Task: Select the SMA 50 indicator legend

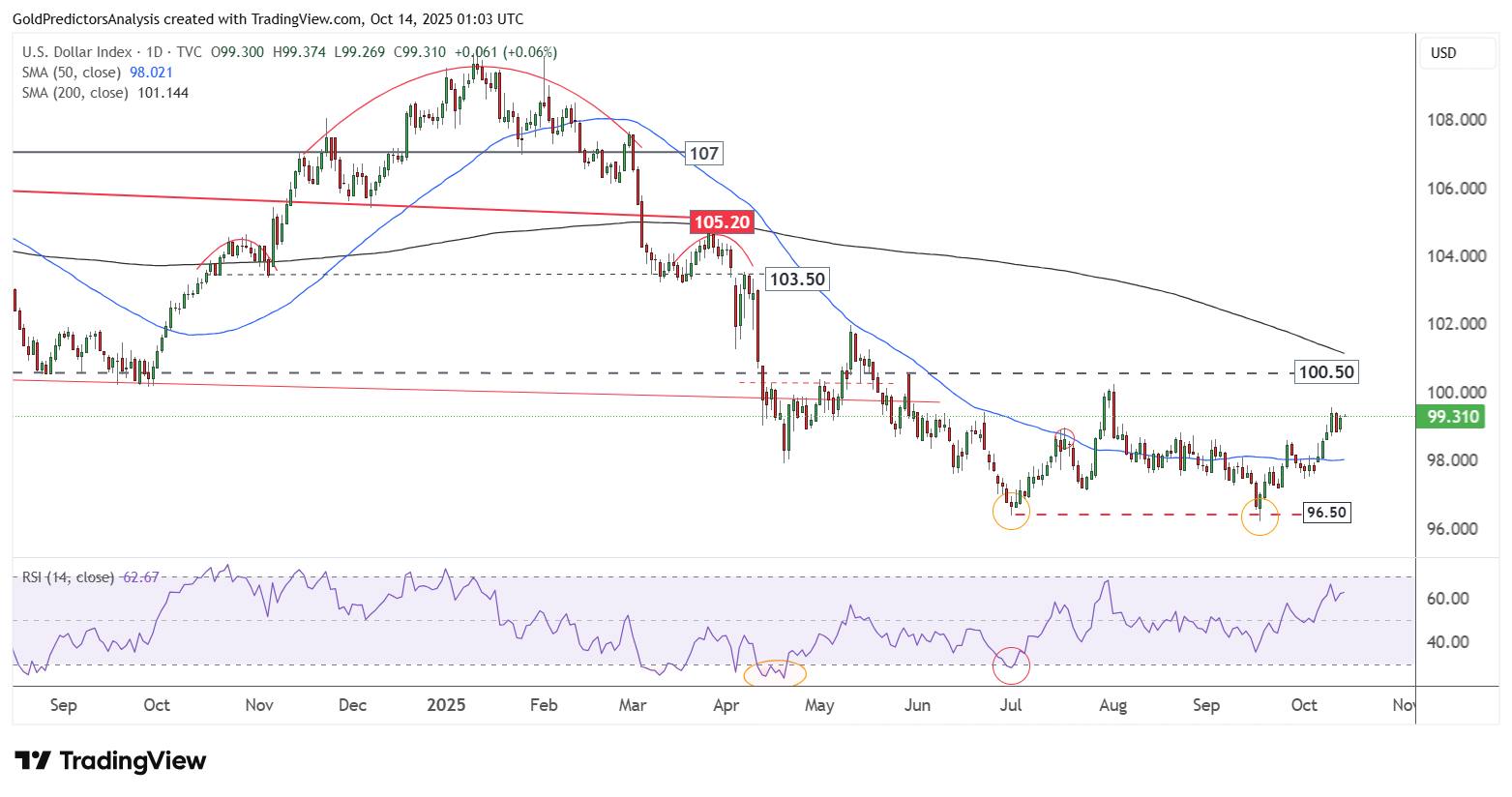Action: pos(72,73)
